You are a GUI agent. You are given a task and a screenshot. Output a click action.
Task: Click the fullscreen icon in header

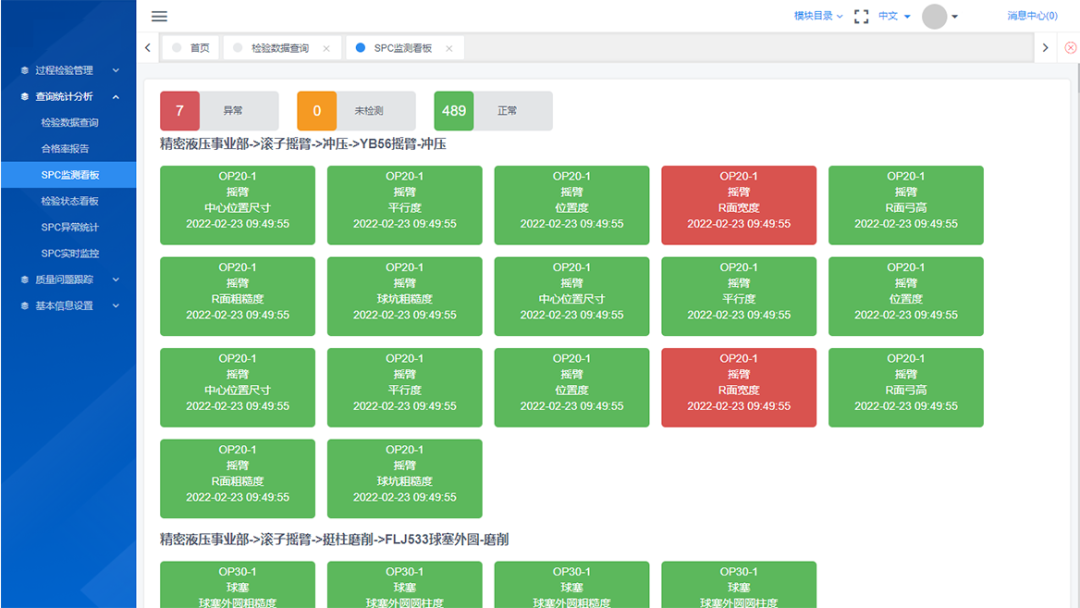click(x=861, y=17)
